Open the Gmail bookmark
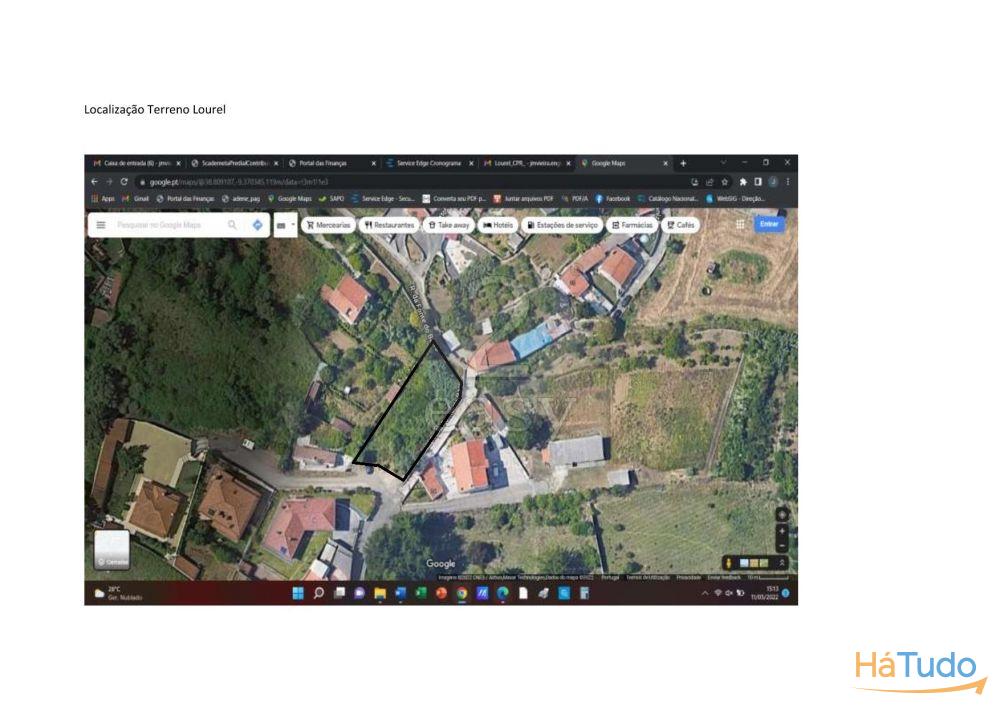Image resolution: width=1000 pixels, height=707 pixels. click(136, 199)
